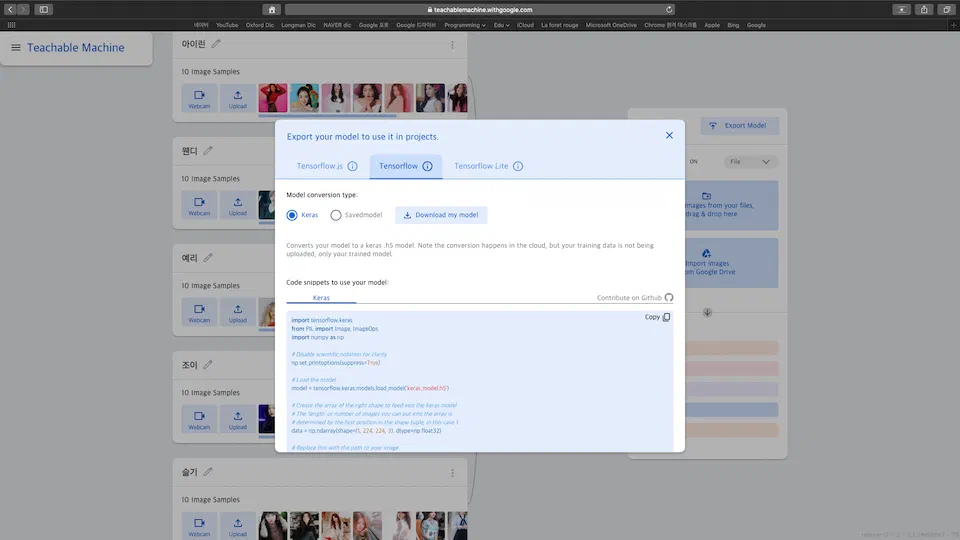Open the Teachable Machine hamburger menu
This screenshot has width=960, height=540.
(15, 47)
